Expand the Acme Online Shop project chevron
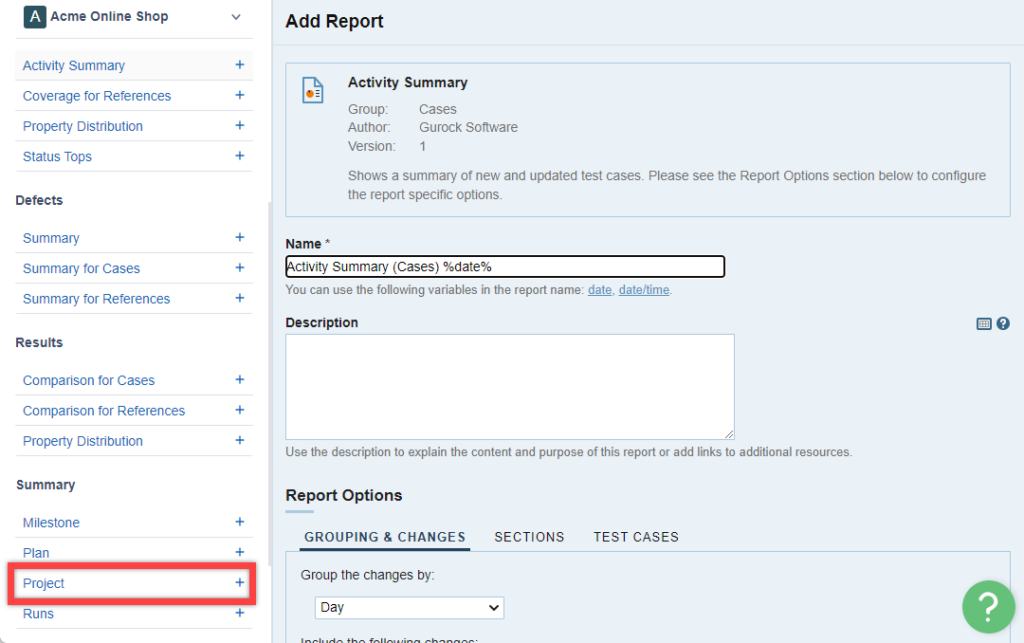Image resolution: width=1024 pixels, height=643 pixels. [x=236, y=17]
